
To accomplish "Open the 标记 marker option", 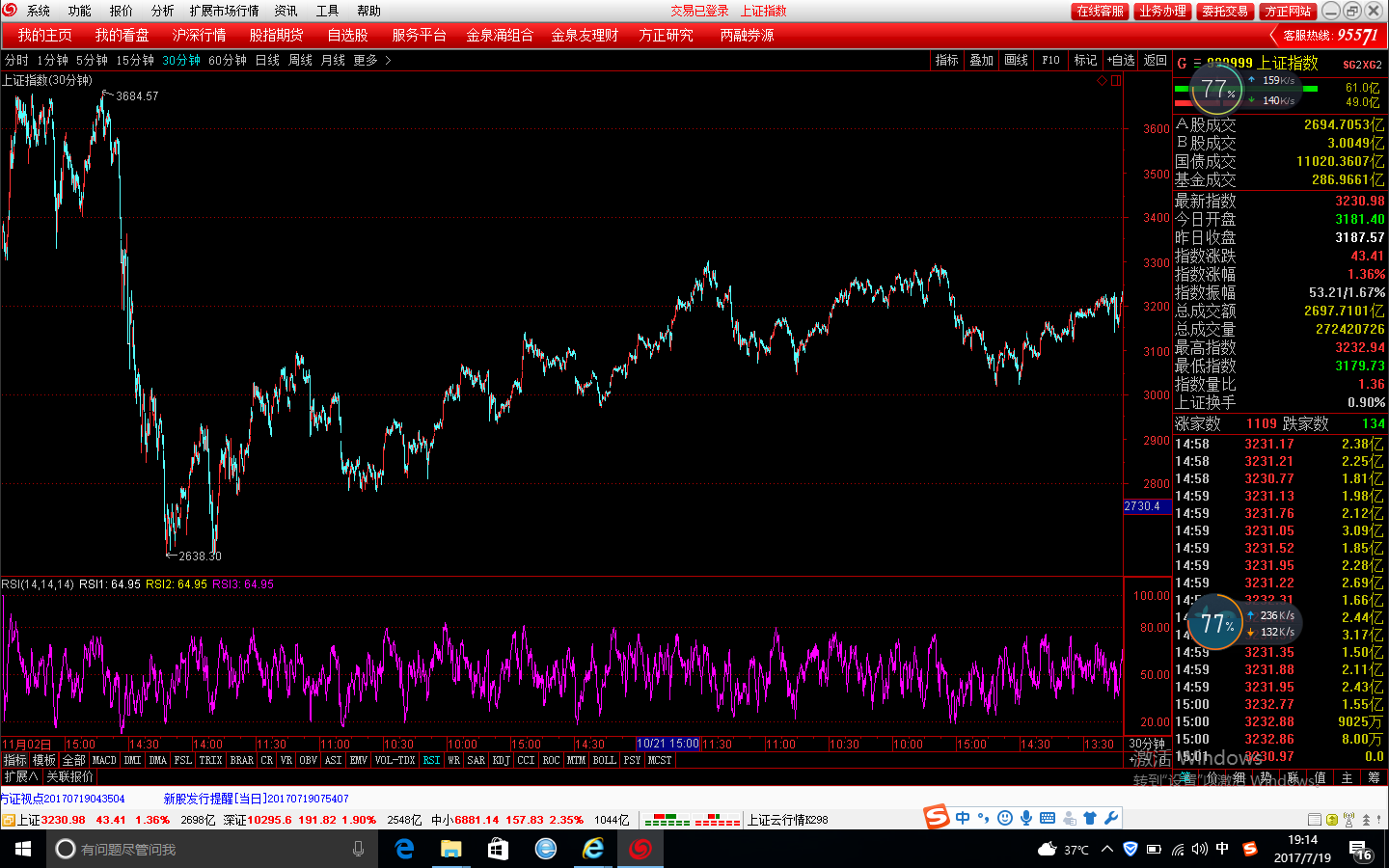I will [x=1085, y=60].
